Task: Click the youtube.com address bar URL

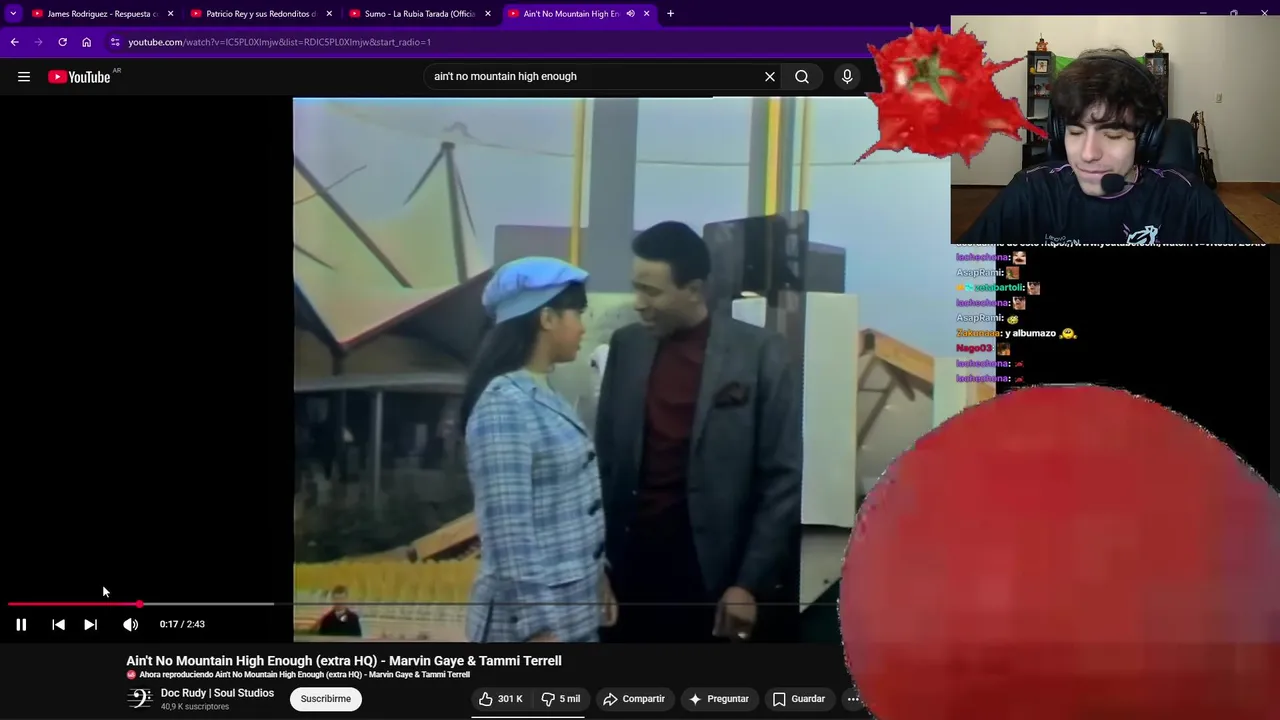Action: coord(279,42)
